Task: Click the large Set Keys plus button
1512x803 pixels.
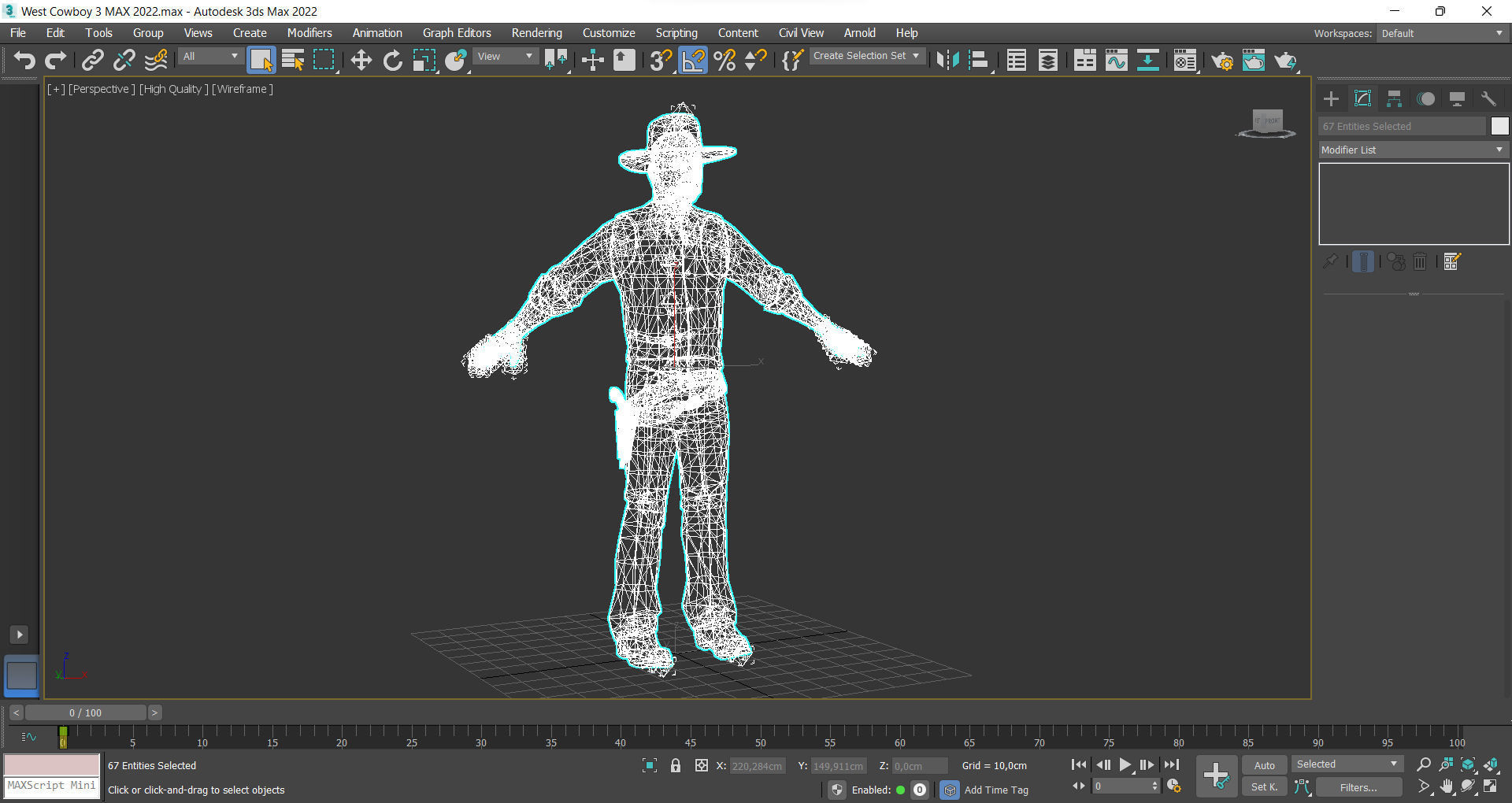Action: (1216, 775)
